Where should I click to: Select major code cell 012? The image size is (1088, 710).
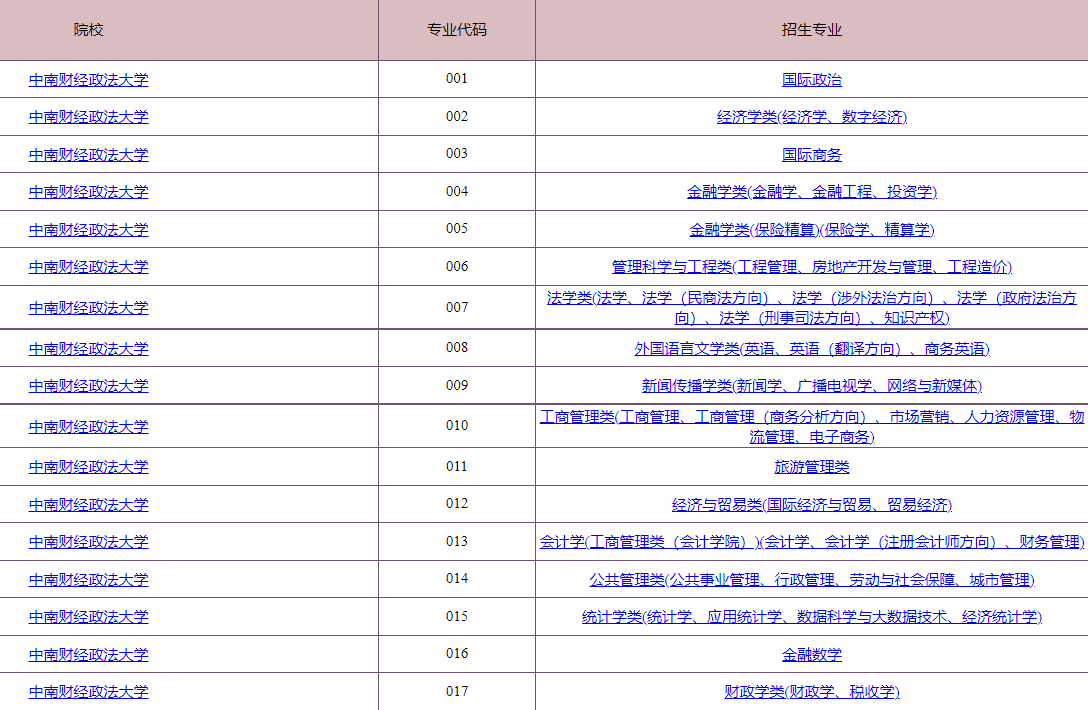click(x=457, y=504)
